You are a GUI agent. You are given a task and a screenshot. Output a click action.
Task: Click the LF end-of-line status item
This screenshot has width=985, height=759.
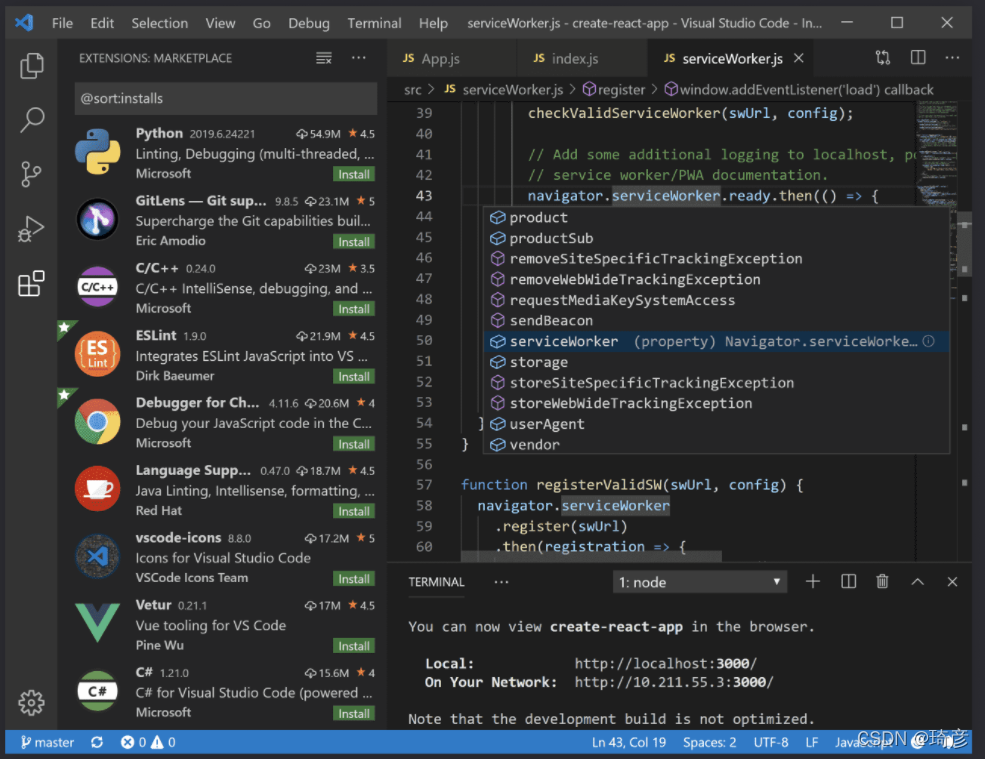812,742
